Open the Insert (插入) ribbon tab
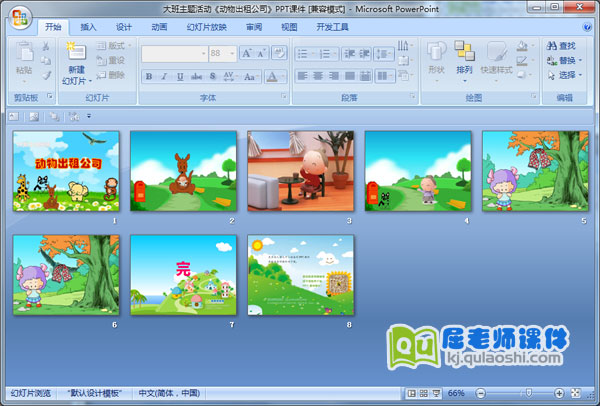Image resolution: width=600 pixels, height=406 pixels. (x=88, y=27)
